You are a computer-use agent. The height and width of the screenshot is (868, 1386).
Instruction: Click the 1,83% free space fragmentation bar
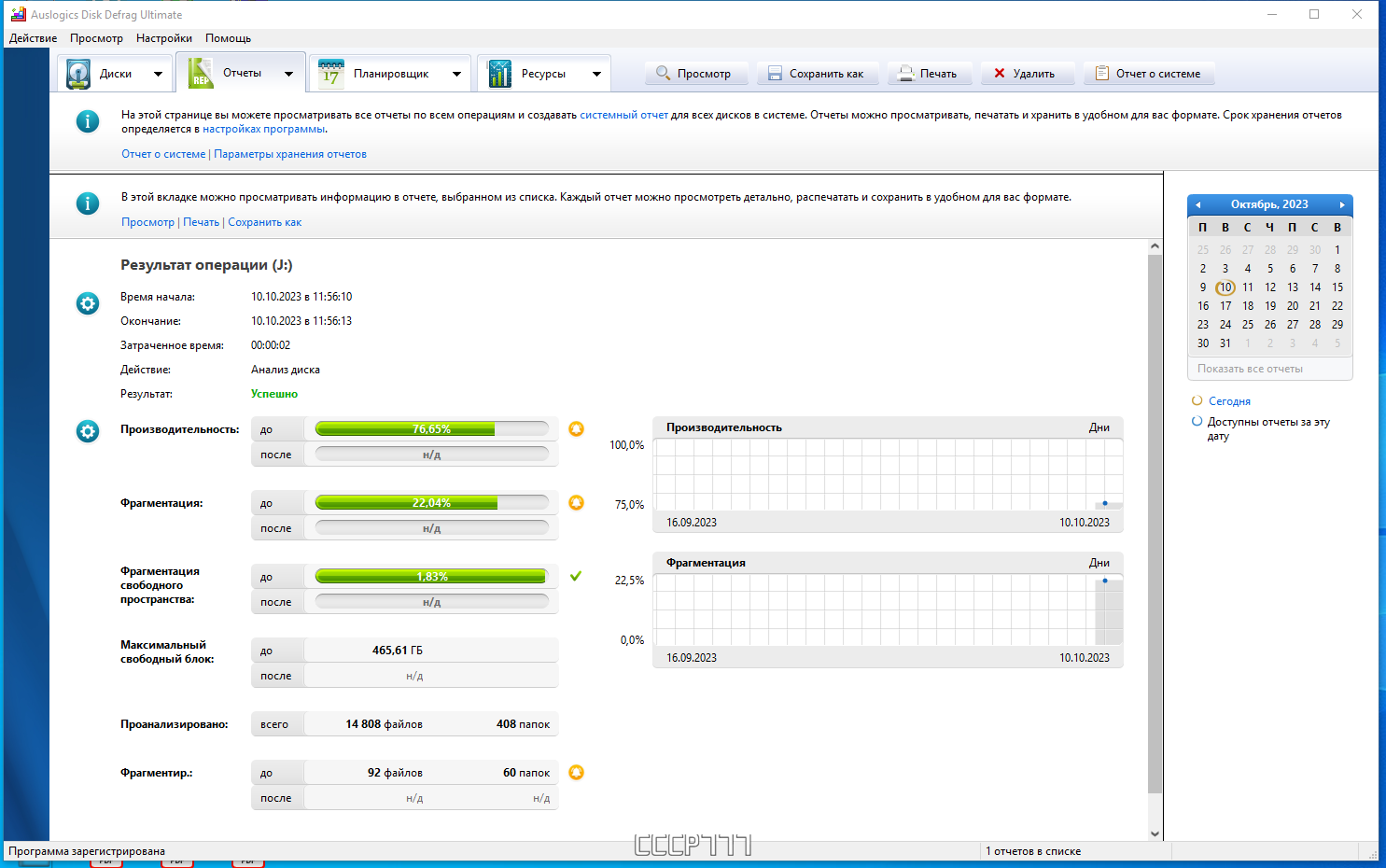(431, 577)
